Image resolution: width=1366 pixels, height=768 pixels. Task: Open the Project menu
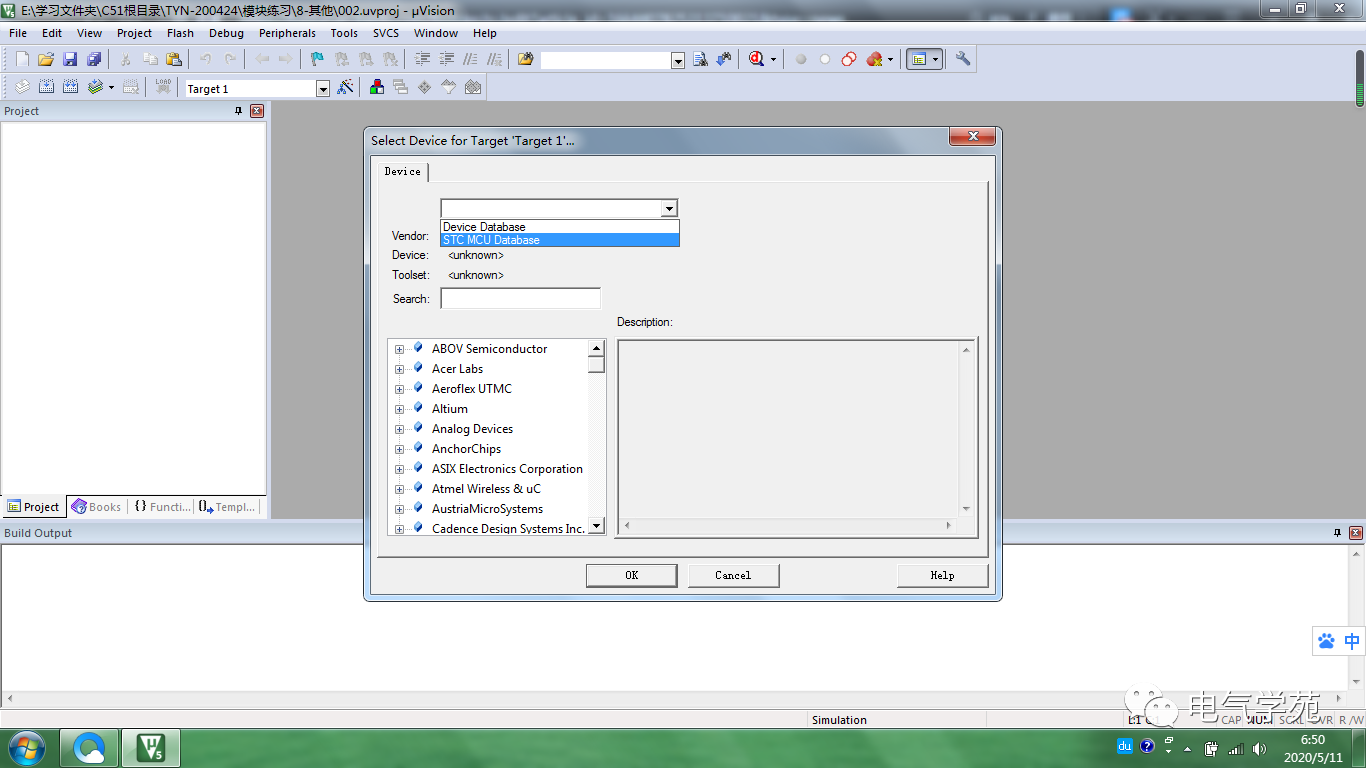coord(134,33)
